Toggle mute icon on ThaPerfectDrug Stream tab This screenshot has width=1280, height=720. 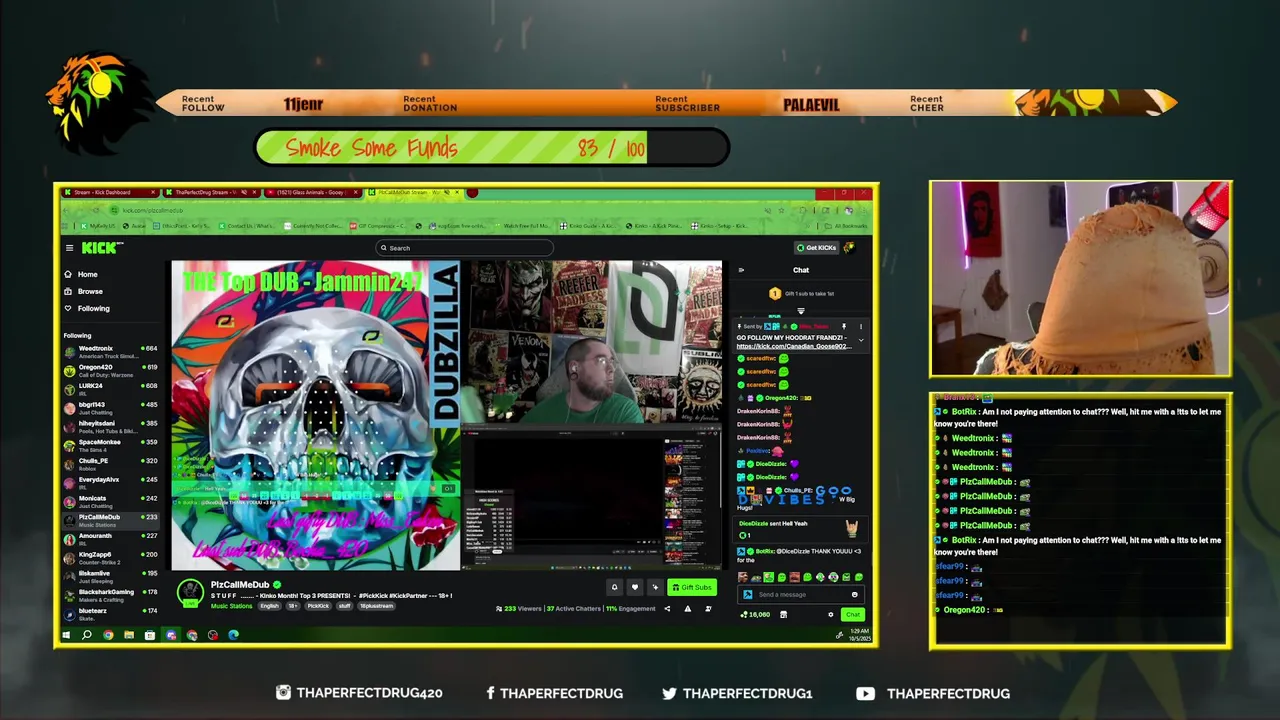coord(244,192)
